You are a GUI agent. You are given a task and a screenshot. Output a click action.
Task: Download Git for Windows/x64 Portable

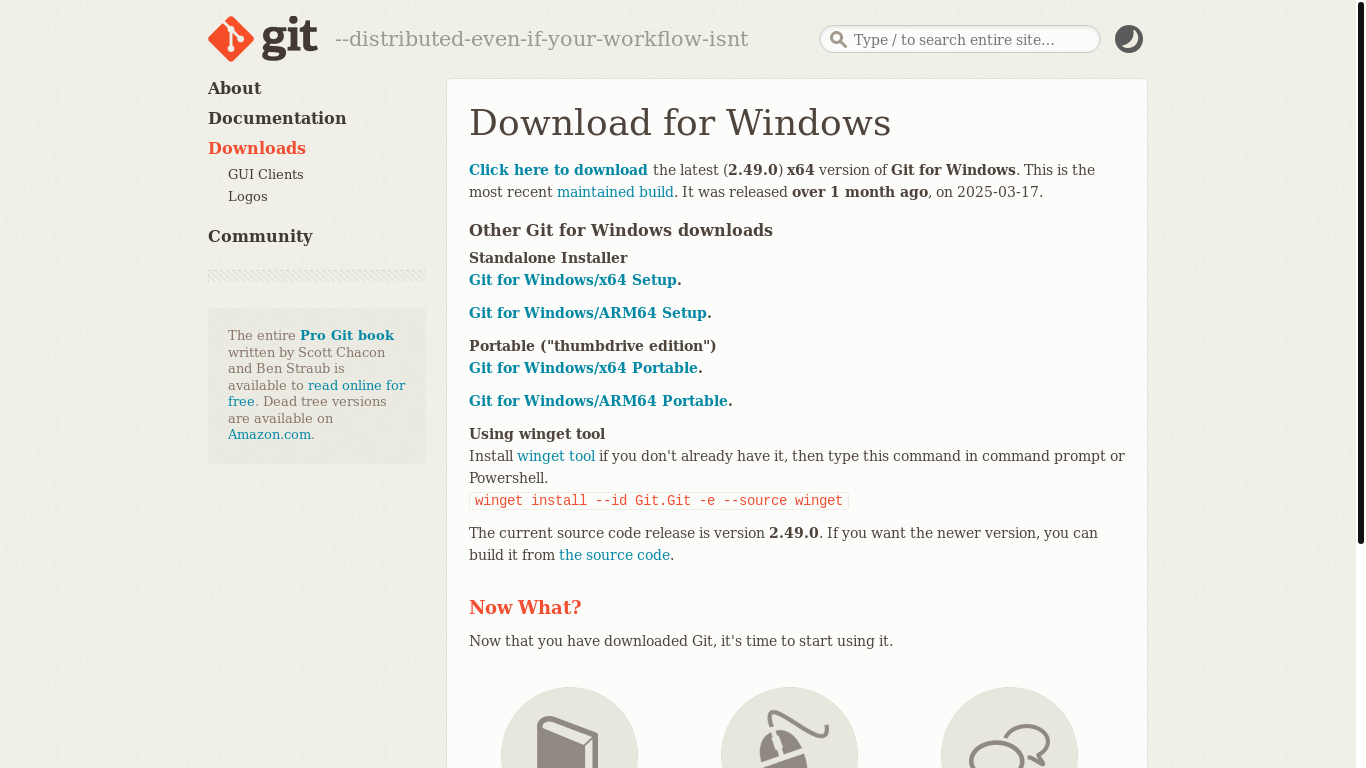pos(583,368)
